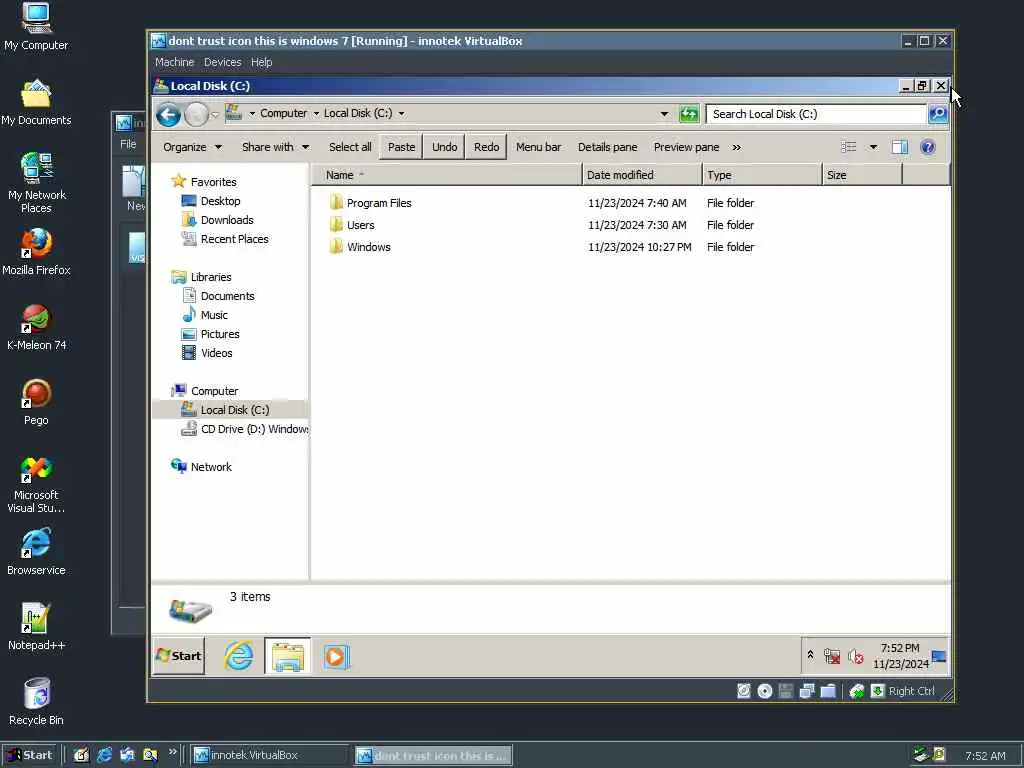The image size is (1024, 768).
Task: Open the Devices menu in VirtualBox
Action: [223, 62]
